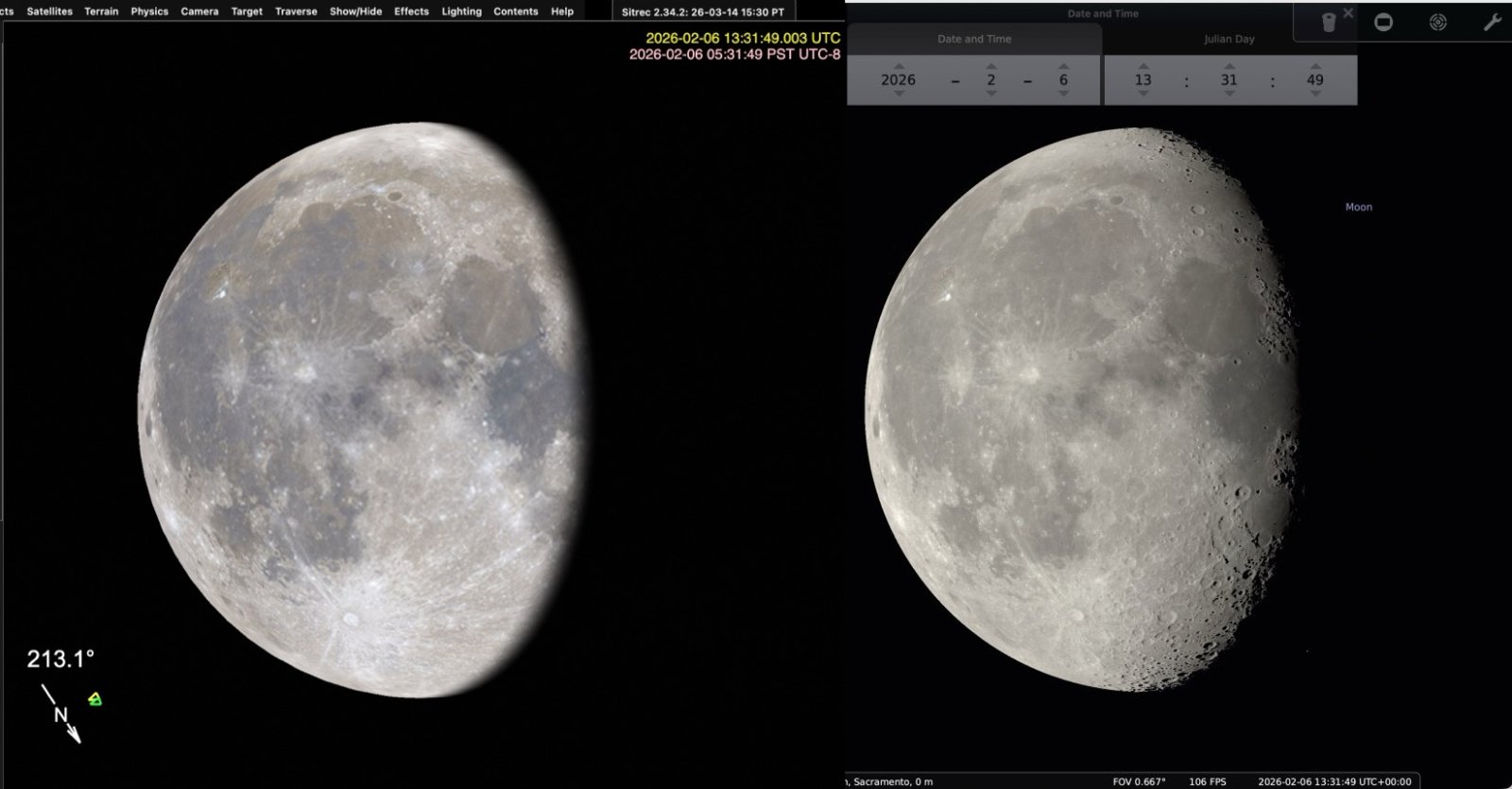Viewport: 1512px width, 789px height.
Task: Click the concentric-circles target icon
Action: [1437, 23]
